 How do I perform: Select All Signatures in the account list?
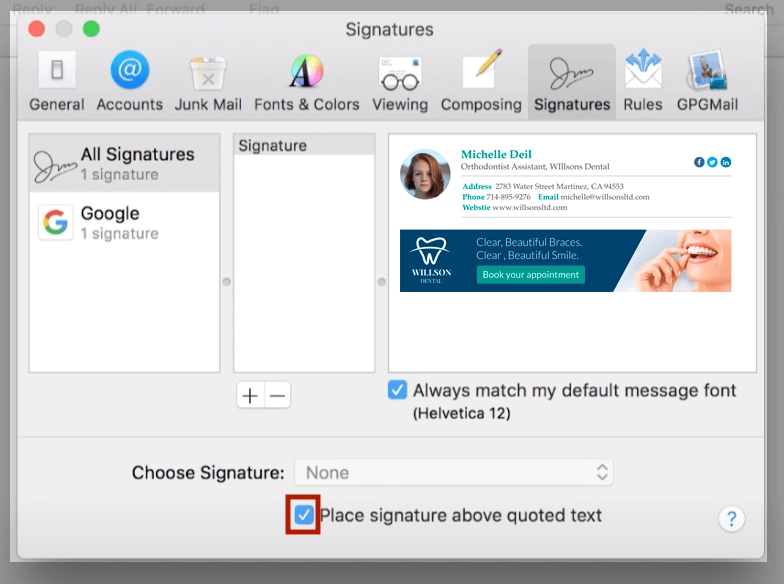click(124, 164)
